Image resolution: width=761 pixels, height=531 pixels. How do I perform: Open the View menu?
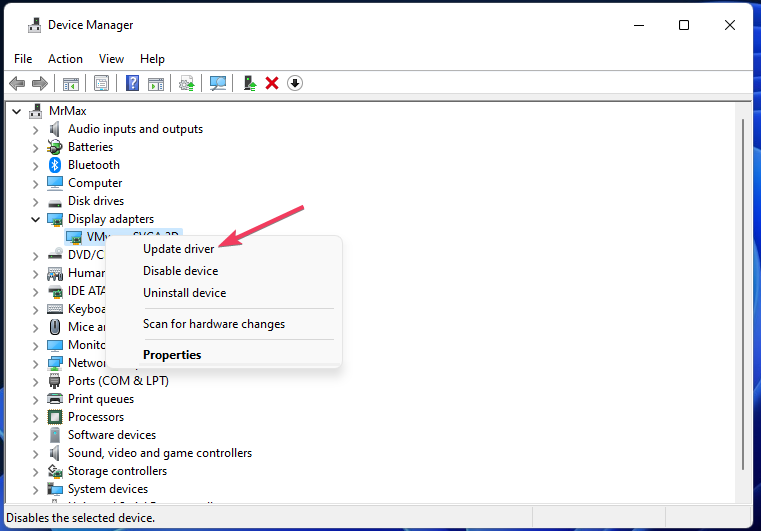pyautogui.click(x=111, y=59)
